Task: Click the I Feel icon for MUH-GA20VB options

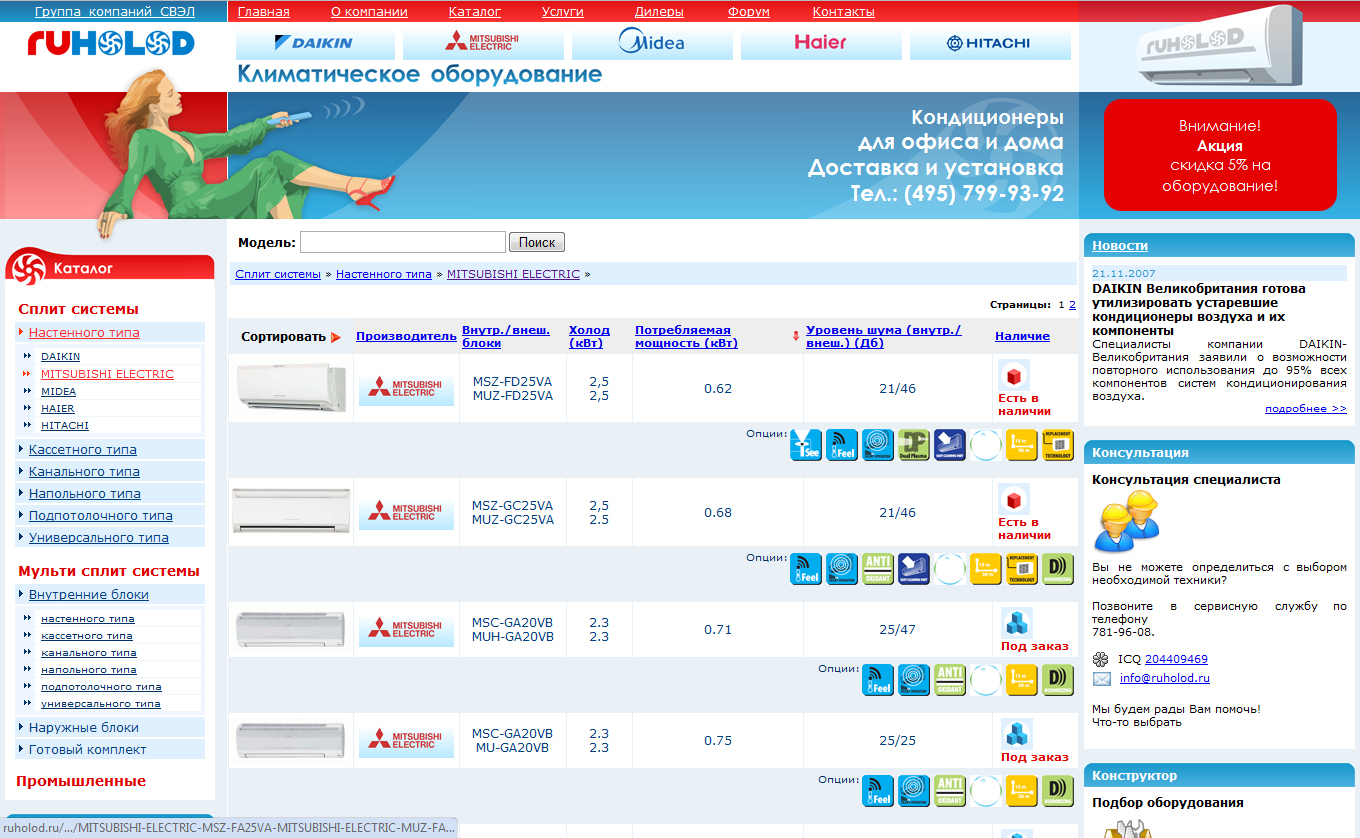Action: [878, 680]
